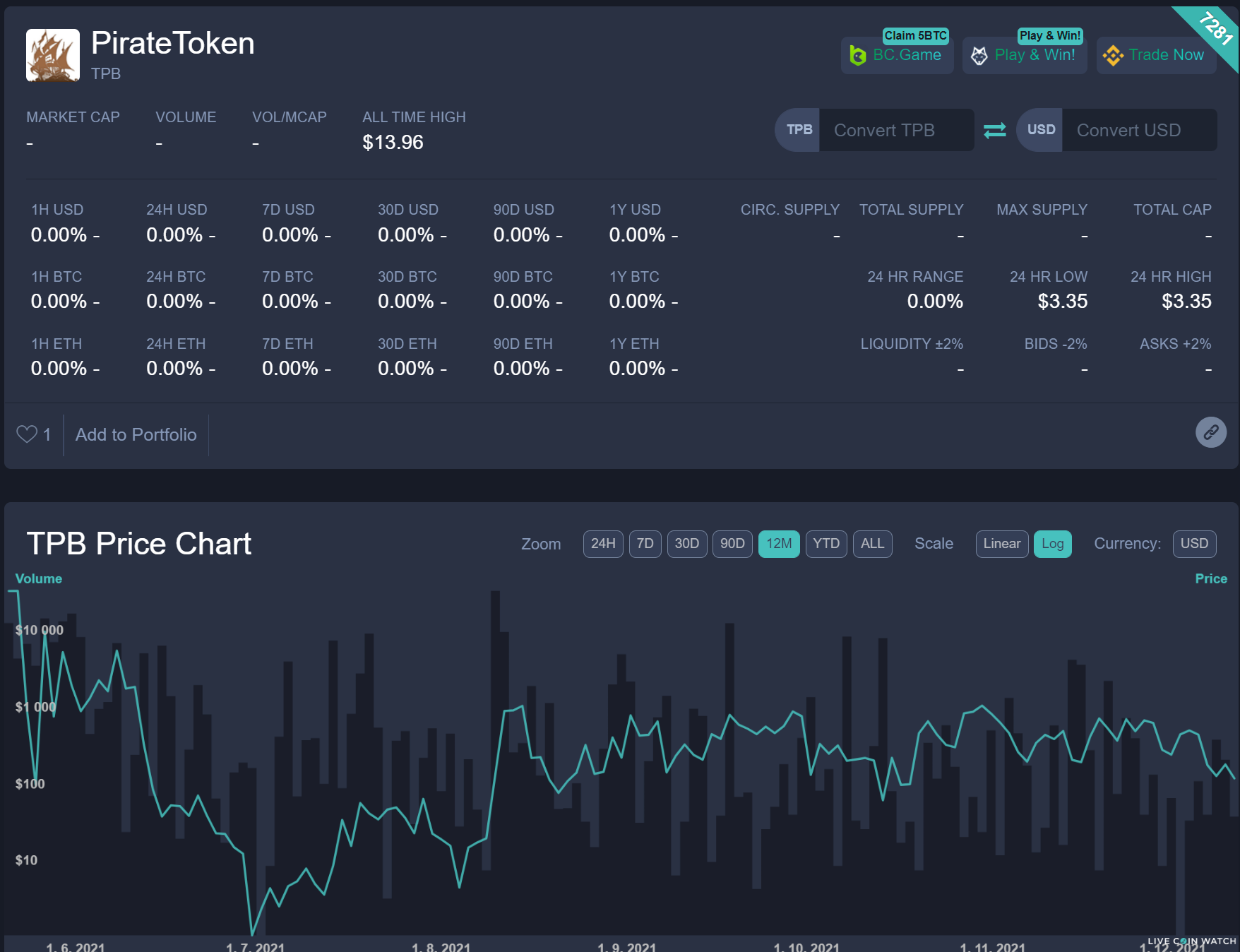Click the heart favorite icon

27,434
